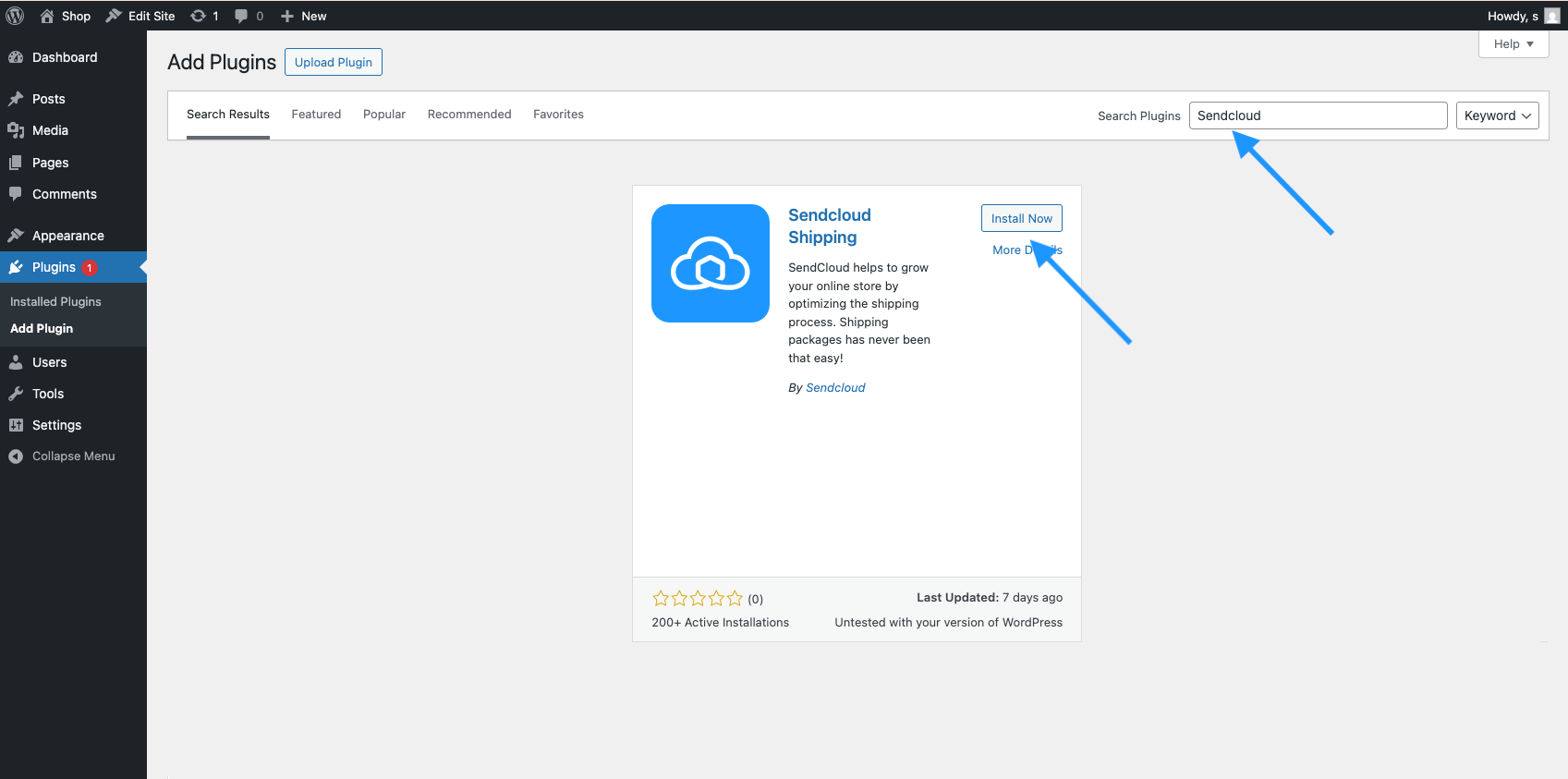Click the WordPress logo in admin bar

tap(15, 16)
